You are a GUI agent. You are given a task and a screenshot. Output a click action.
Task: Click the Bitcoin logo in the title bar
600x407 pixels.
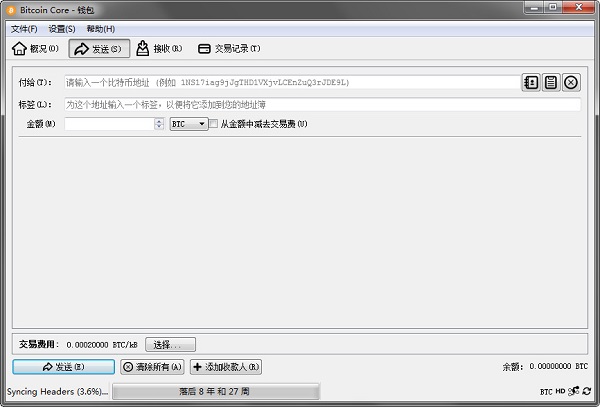tap(11, 10)
